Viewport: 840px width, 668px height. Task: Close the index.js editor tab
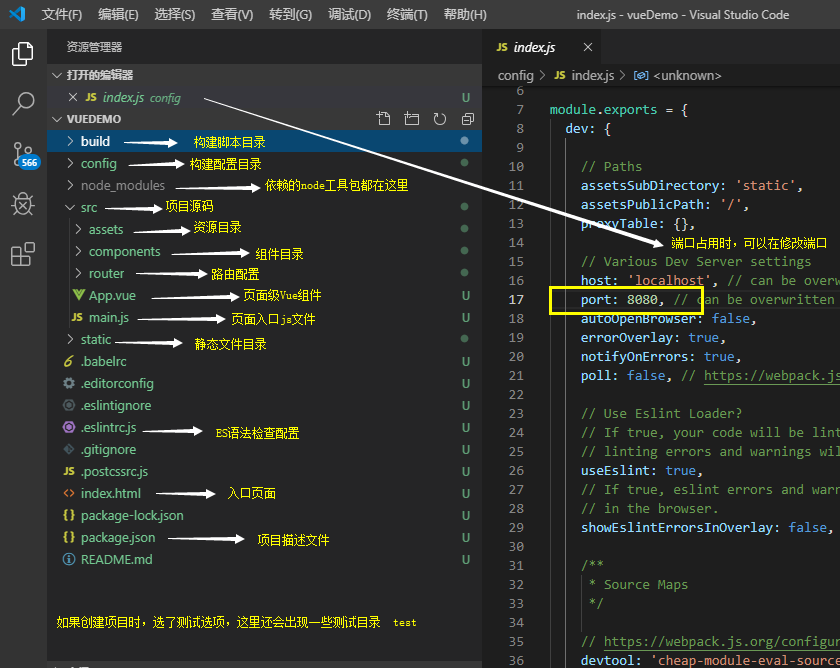[x=588, y=47]
